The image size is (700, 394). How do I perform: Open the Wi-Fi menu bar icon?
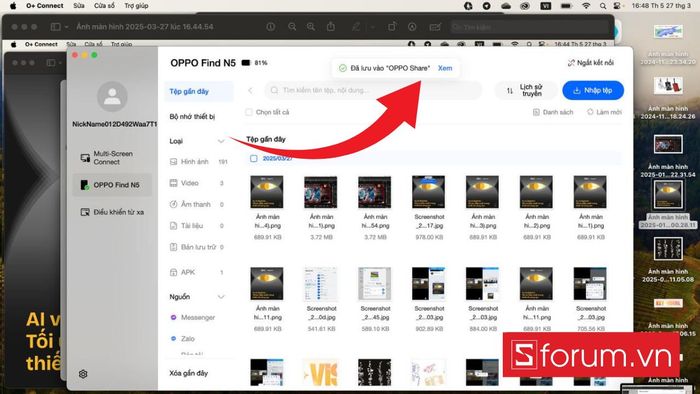[x=586, y=6]
